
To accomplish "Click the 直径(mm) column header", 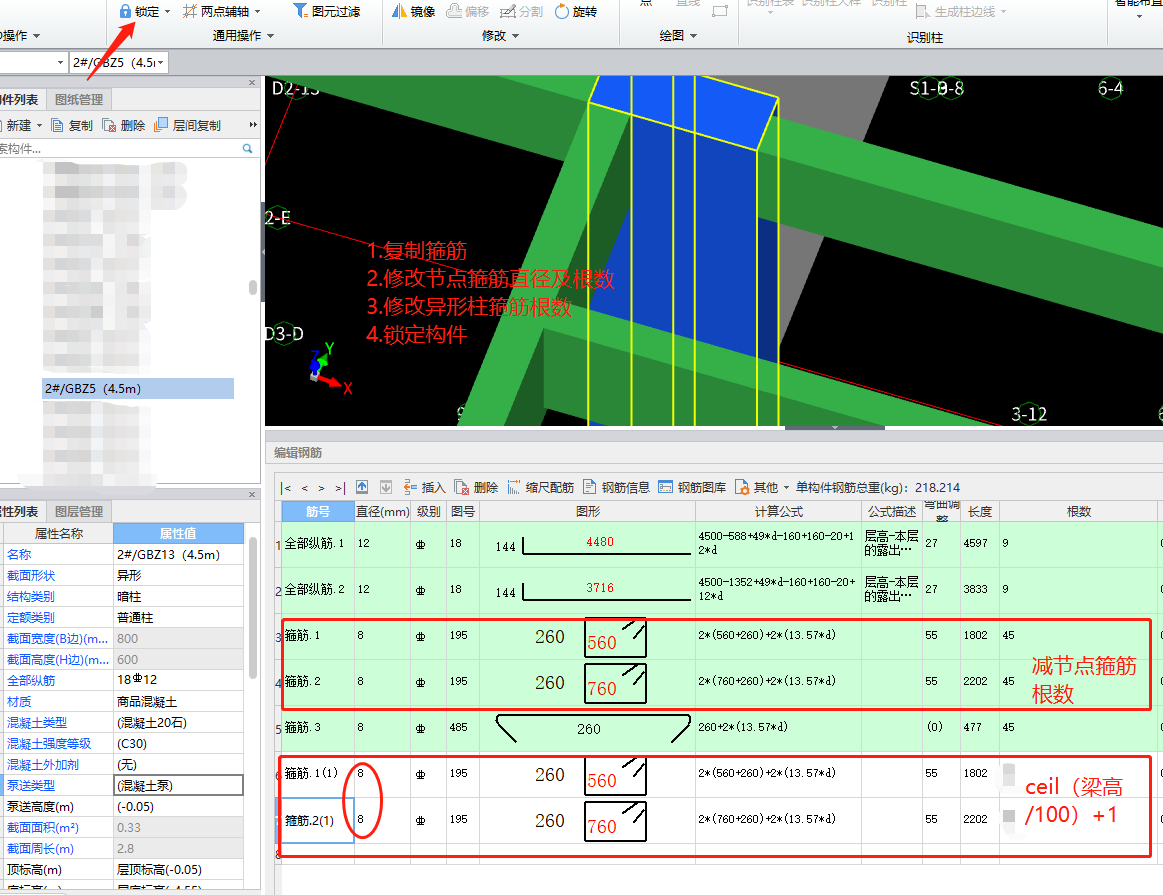I will [382, 511].
